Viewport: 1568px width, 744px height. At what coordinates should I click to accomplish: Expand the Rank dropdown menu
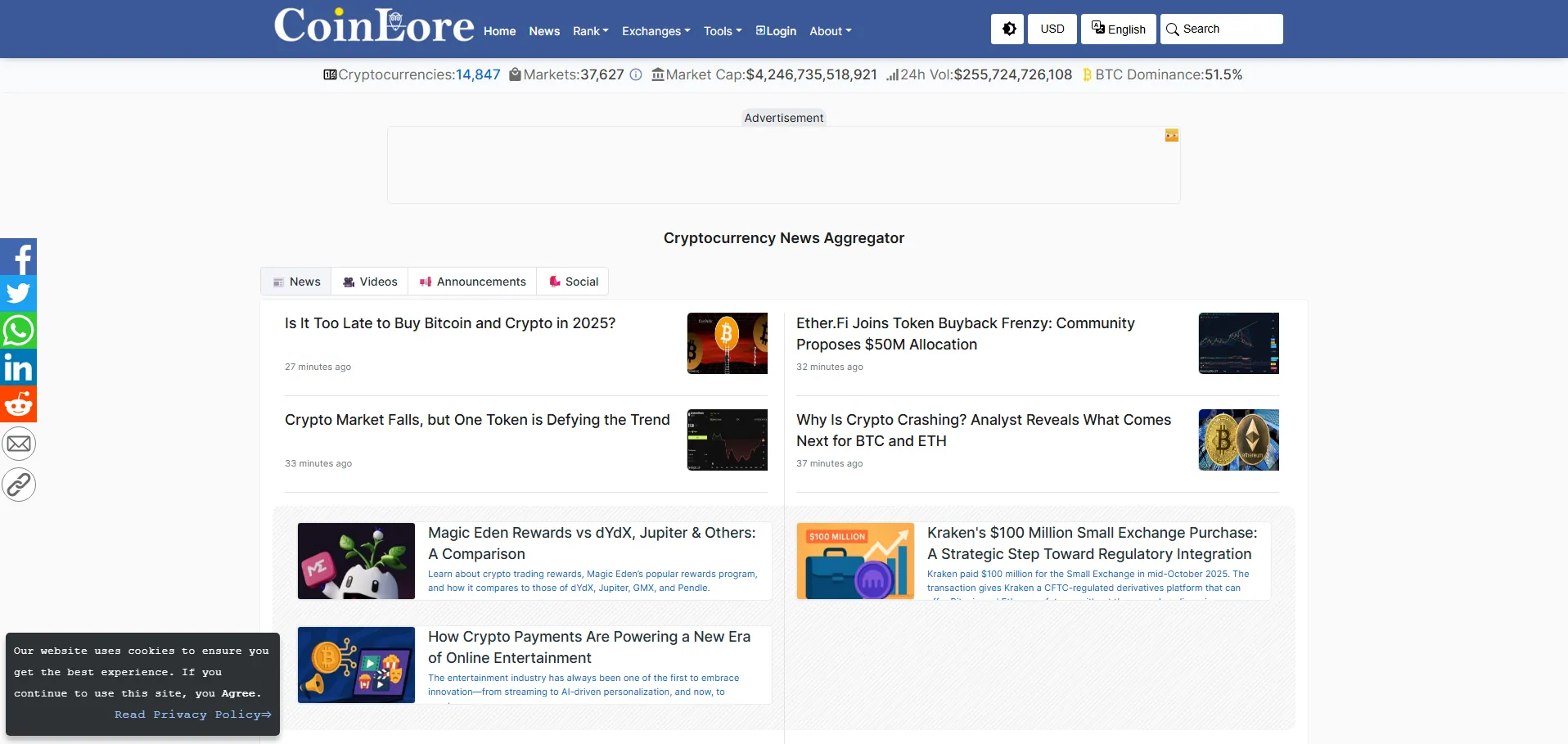click(590, 31)
